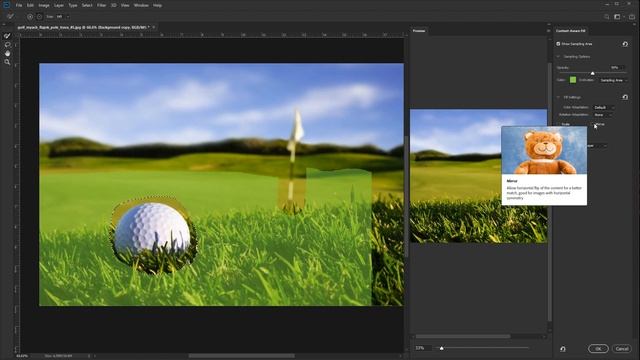Collapse the Sampling Options section
The height and width of the screenshot is (360, 640).
click(558, 57)
